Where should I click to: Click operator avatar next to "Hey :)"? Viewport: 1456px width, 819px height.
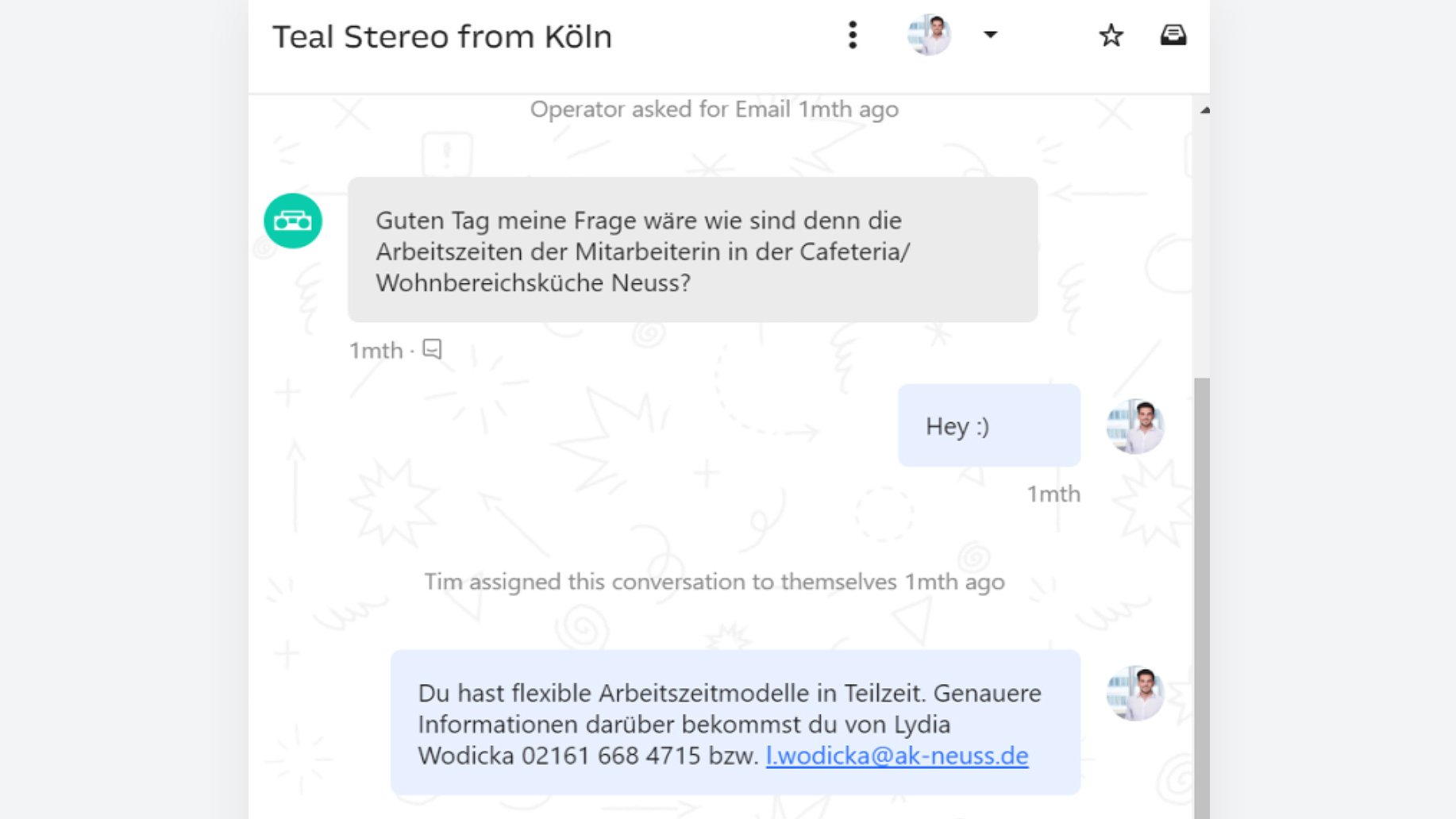click(1134, 426)
